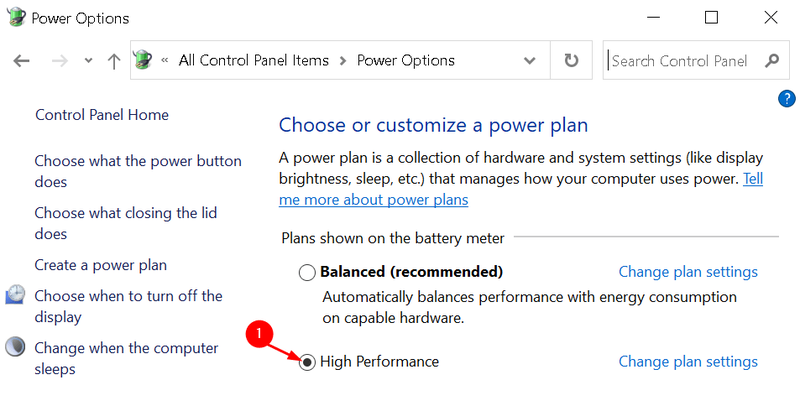Open the recent locations dropdown arrow
800x406 pixels.
88,61
